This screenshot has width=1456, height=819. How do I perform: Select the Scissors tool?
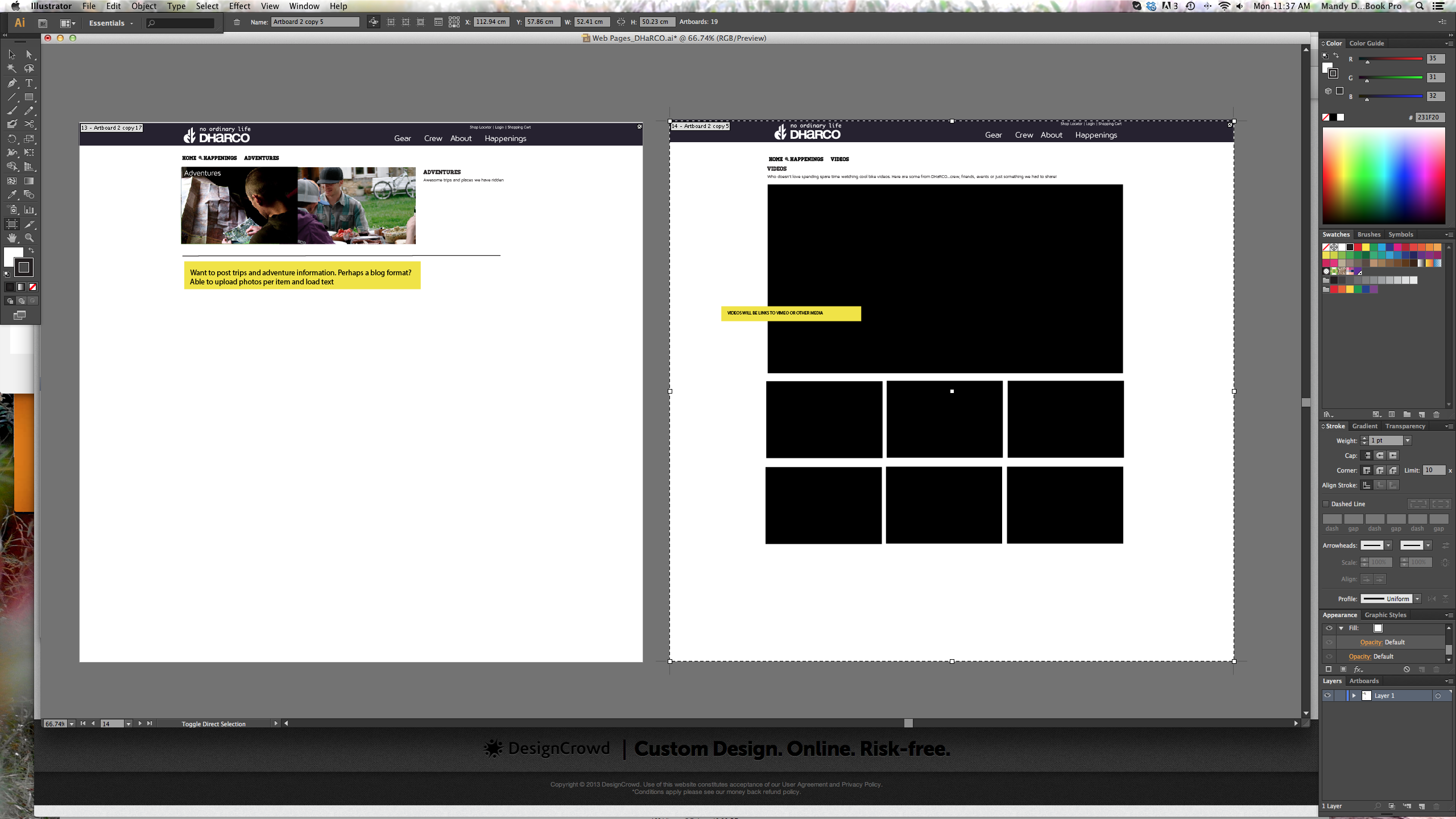pos(29,125)
